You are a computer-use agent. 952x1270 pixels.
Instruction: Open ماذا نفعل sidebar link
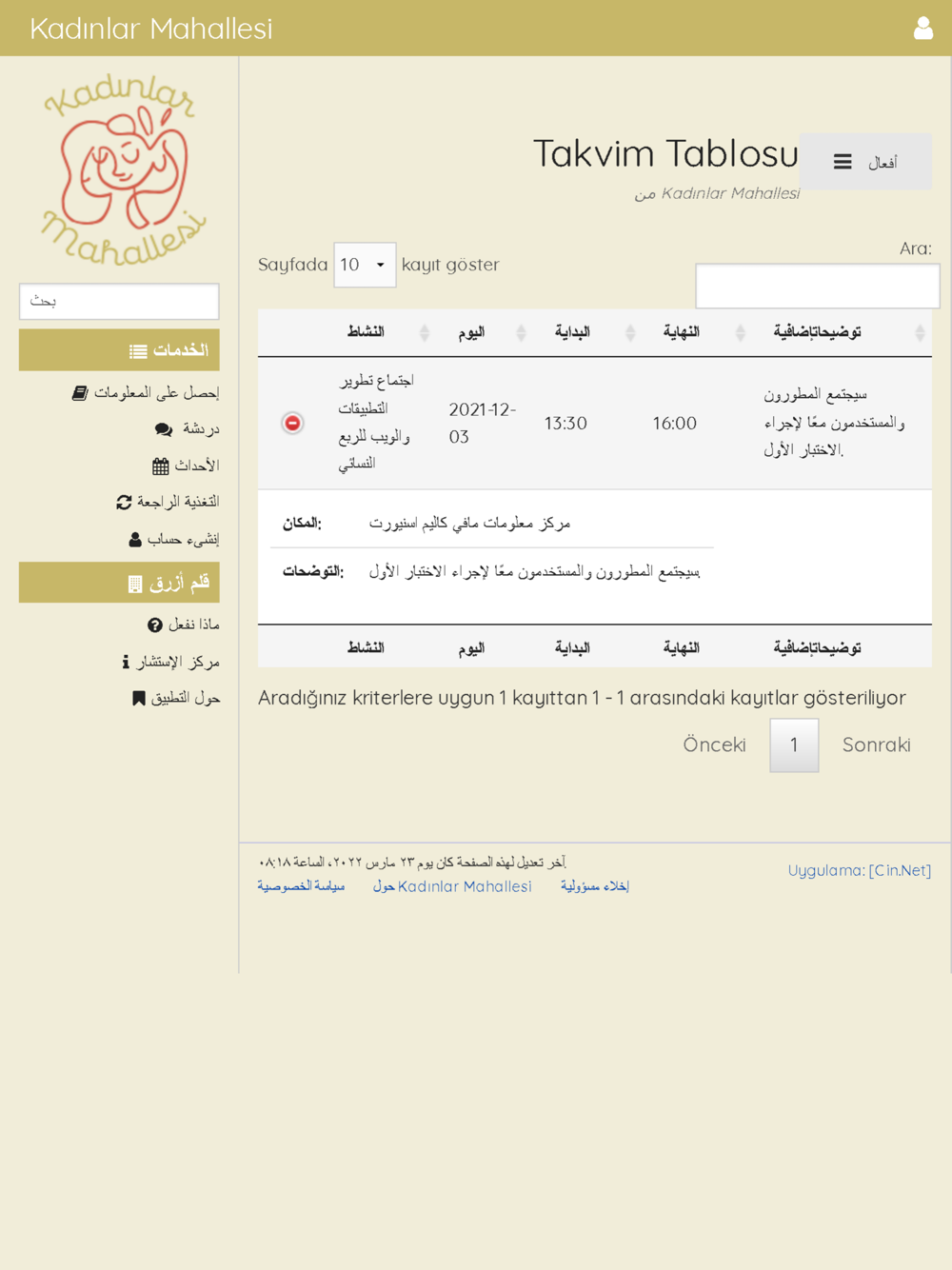[x=183, y=625]
